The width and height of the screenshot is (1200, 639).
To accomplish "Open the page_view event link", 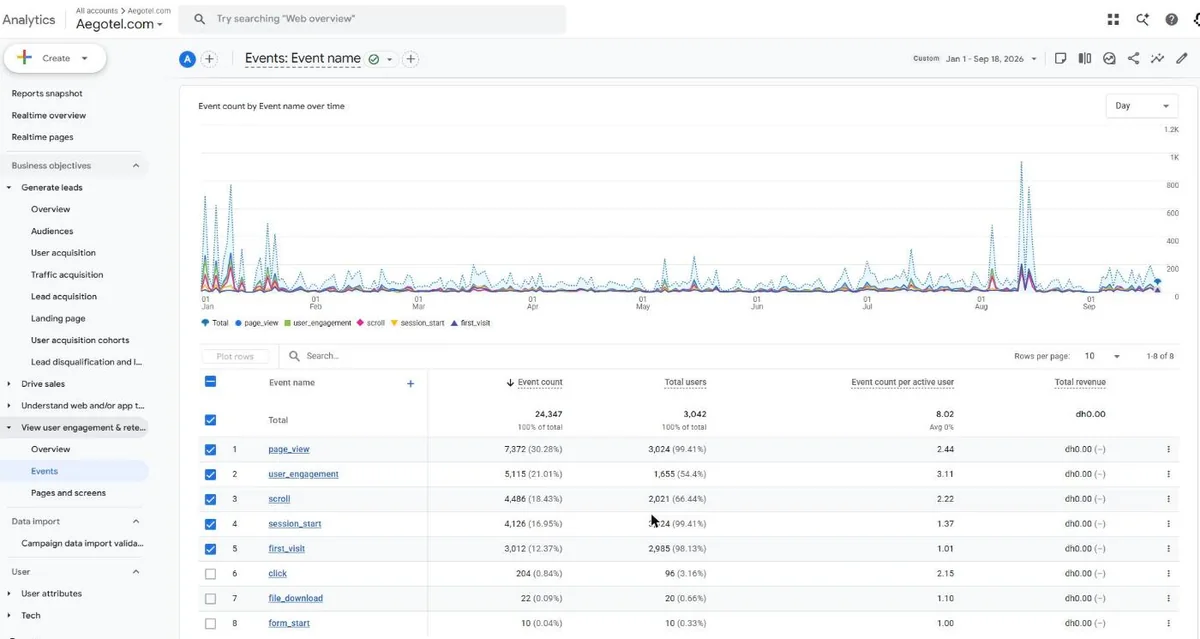I will [289, 449].
